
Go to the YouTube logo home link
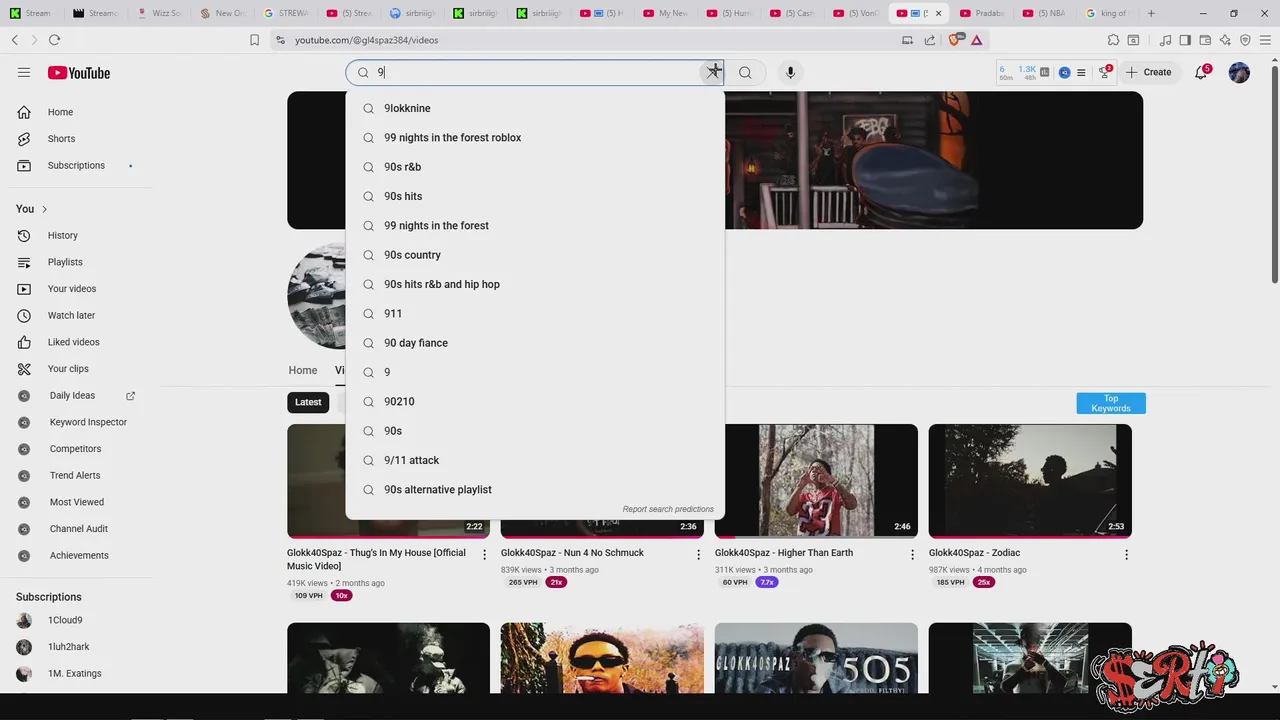(79, 73)
